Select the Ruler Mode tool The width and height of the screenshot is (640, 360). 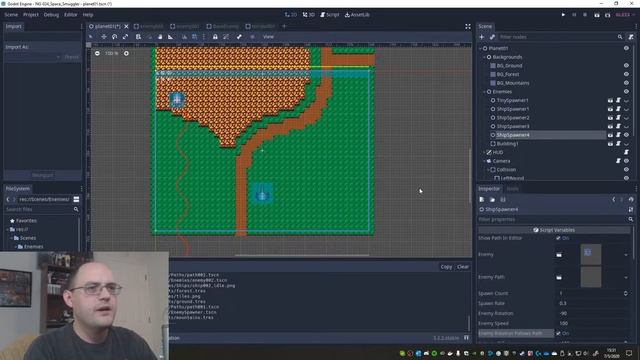[x=171, y=37]
